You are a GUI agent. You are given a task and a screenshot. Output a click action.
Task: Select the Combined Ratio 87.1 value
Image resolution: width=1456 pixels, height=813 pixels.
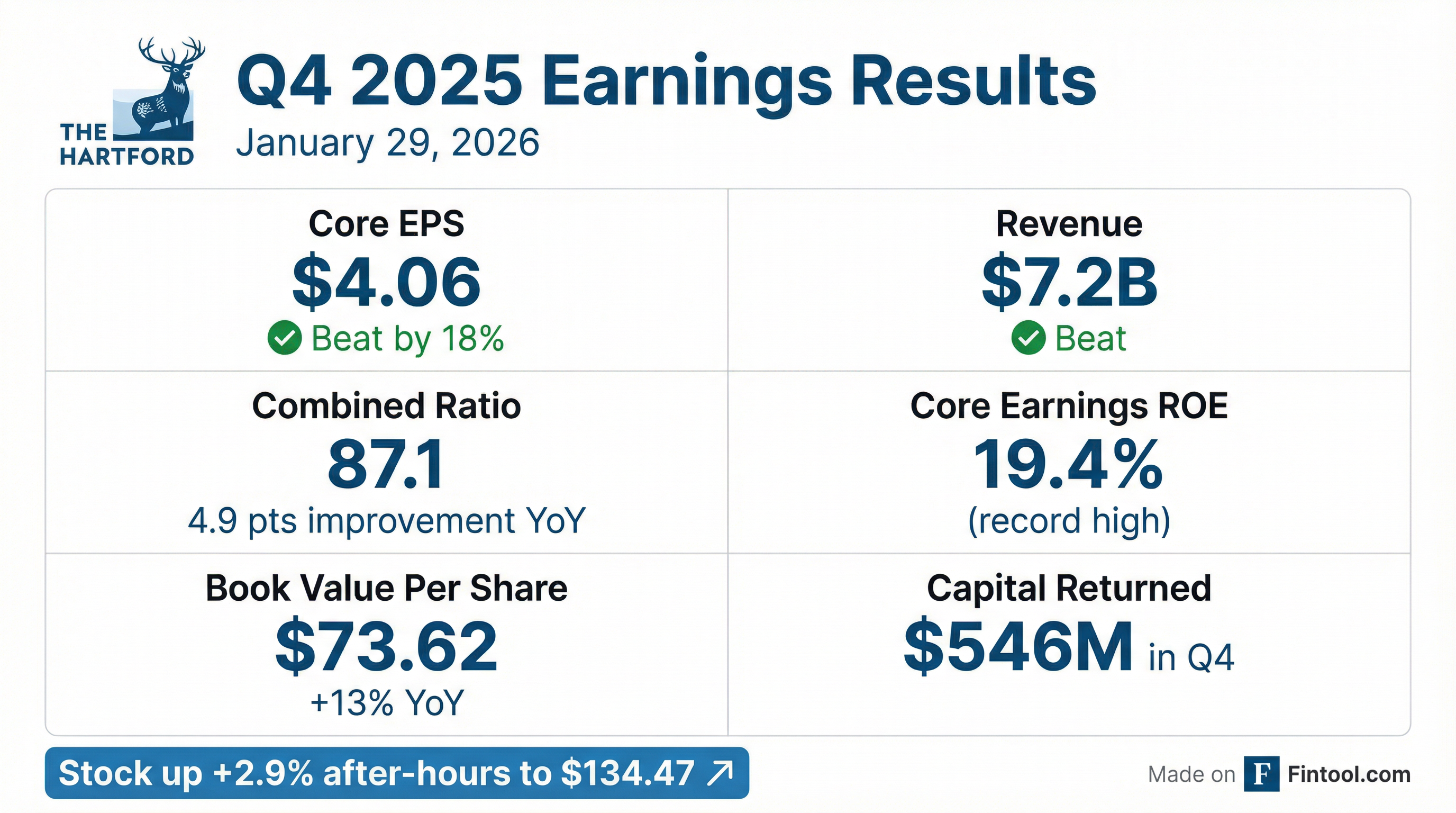click(x=387, y=464)
